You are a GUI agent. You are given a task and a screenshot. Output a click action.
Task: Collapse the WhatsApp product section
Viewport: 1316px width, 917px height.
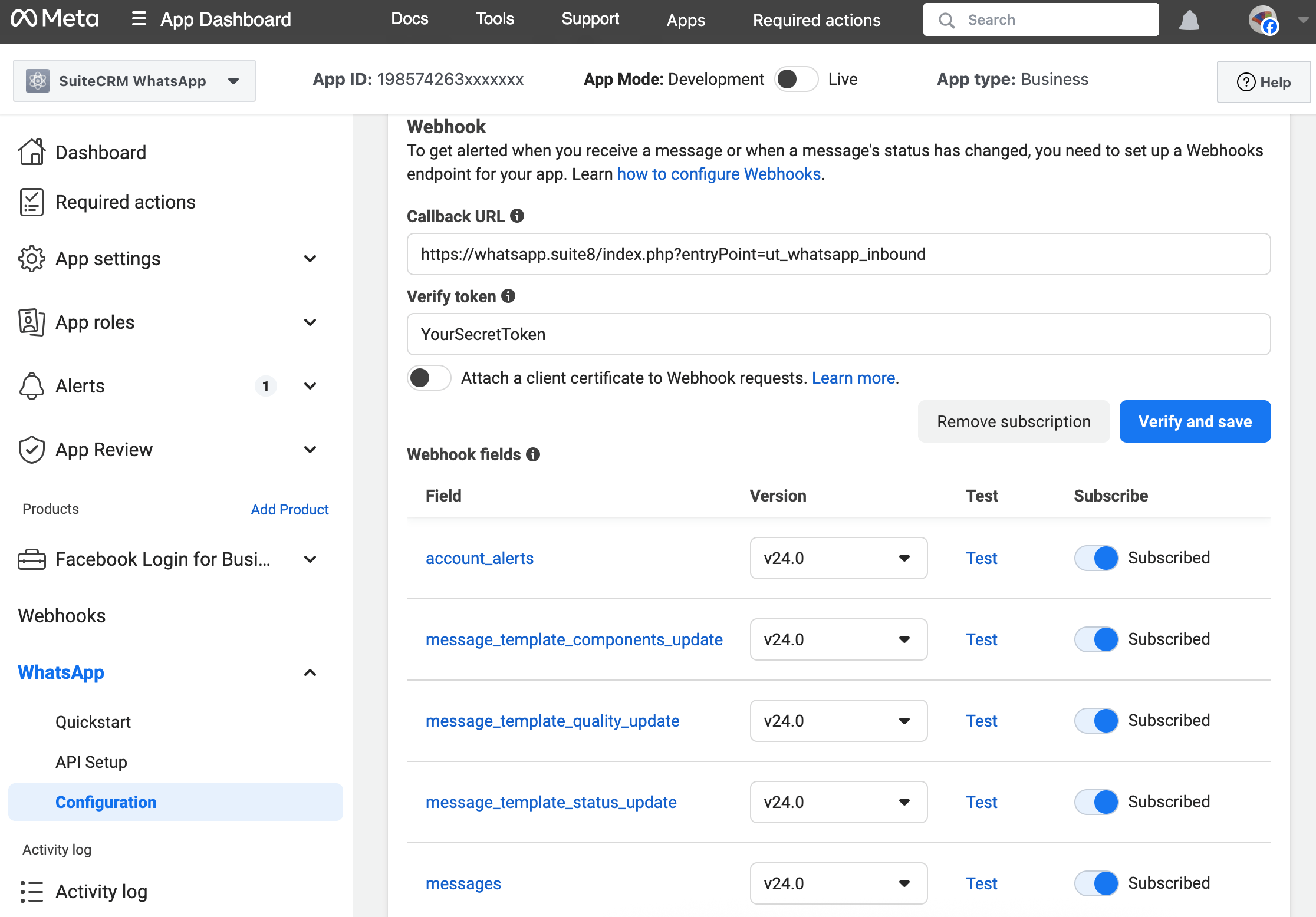click(310, 672)
